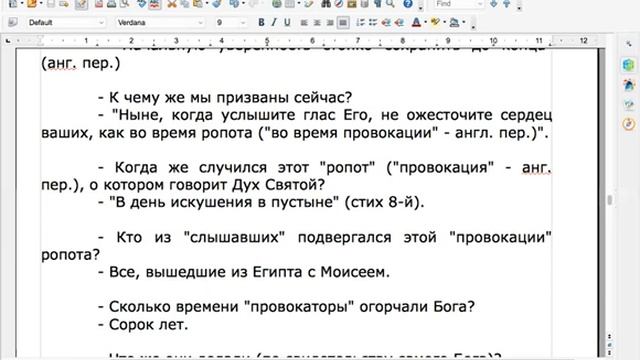640x360 pixels.
Task: Click the Copy icon
Action: (185, 4)
